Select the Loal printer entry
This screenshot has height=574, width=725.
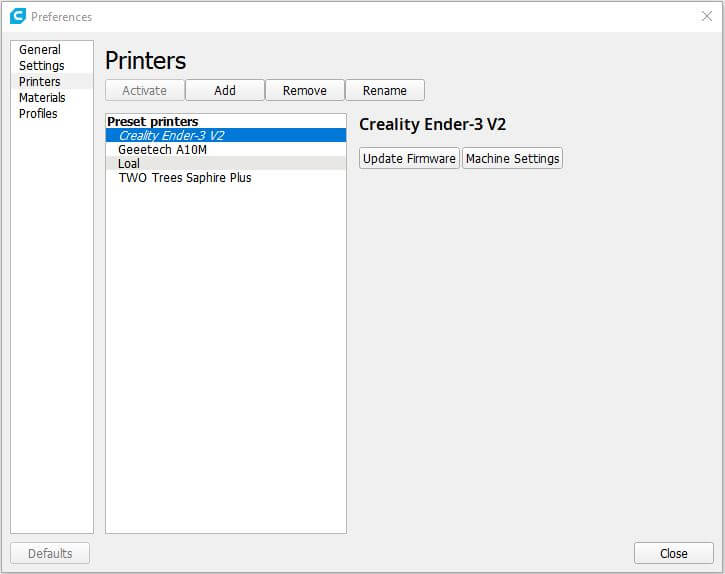tap(129, 163)
